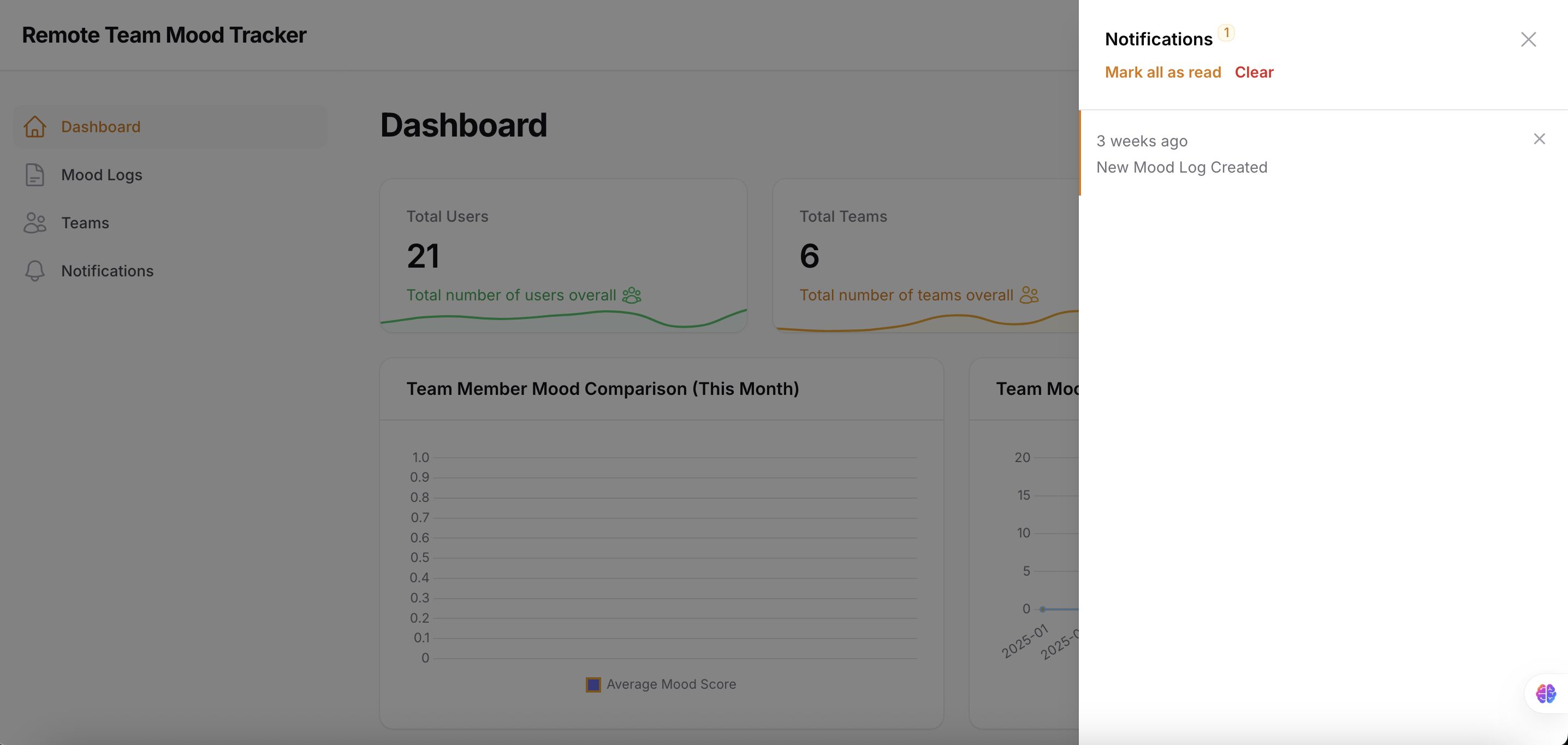This screenshot has width=1568, height=745.
Task: Close the Notifications panel
Action: 1528,39
